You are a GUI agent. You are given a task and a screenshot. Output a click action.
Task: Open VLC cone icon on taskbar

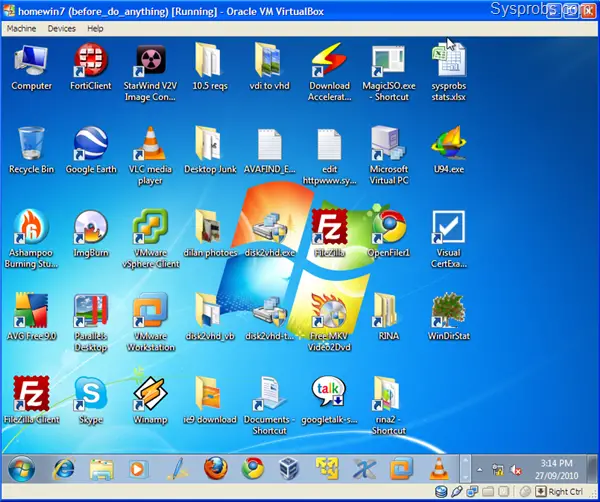pos(439,469)
